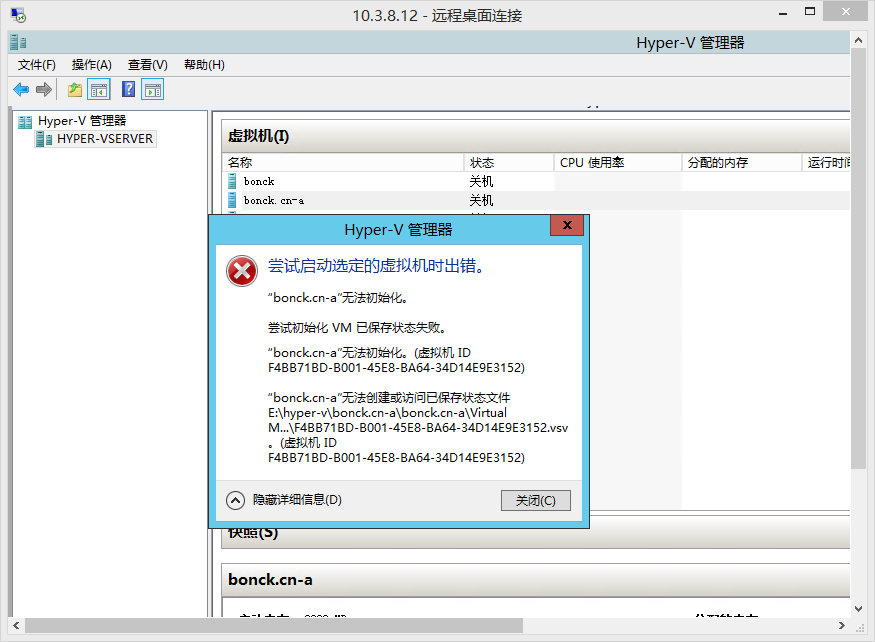Open the 文件(F) menu
This screenshot has height=642, width=875.
pos(37,65)
